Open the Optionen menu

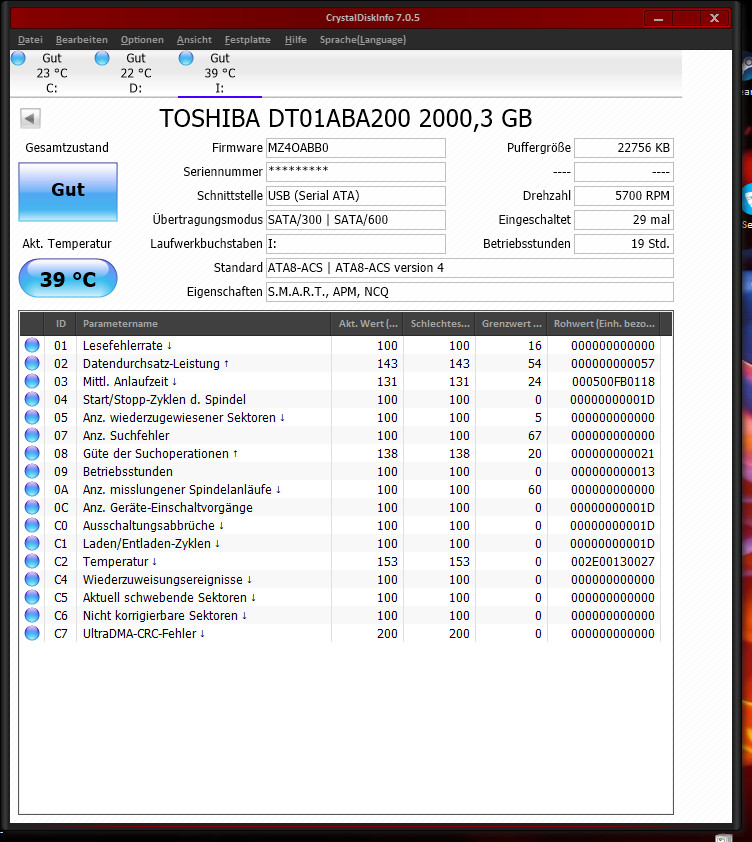142,40
